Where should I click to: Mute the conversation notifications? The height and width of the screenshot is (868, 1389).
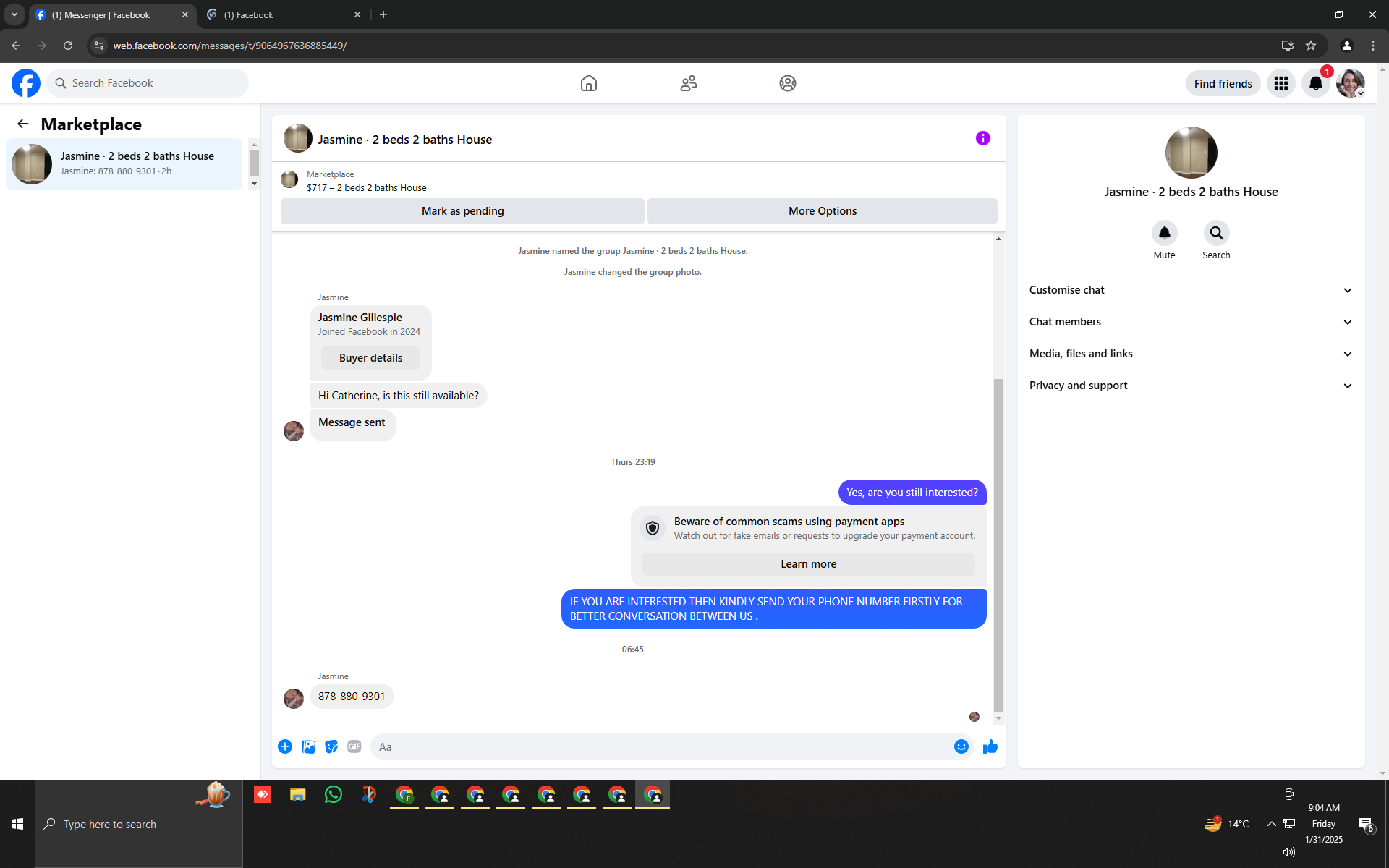[x=1165, y=233]
